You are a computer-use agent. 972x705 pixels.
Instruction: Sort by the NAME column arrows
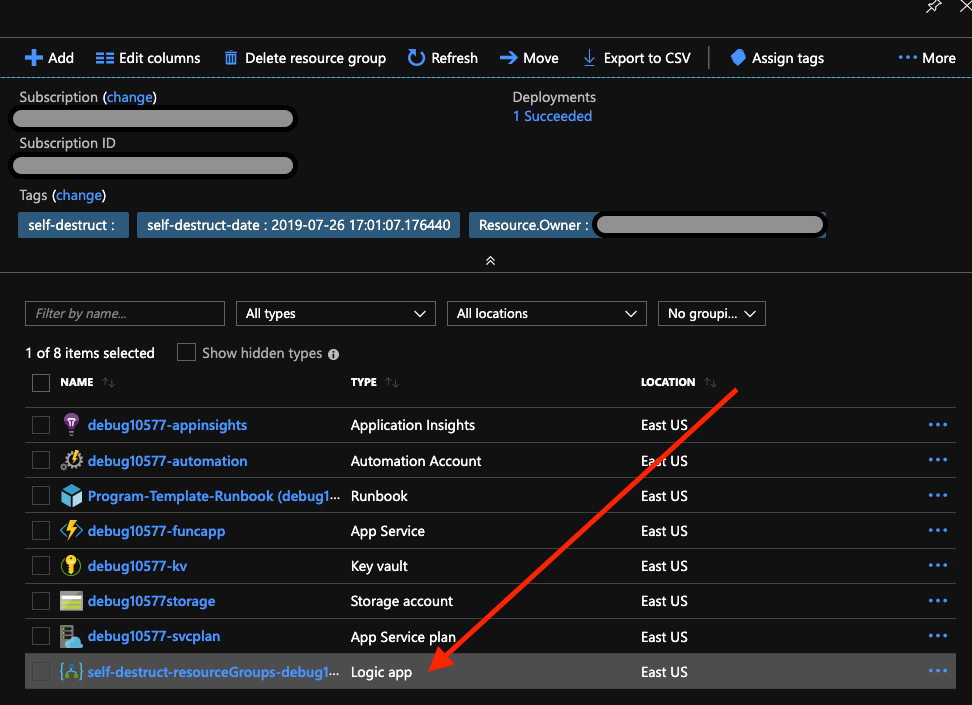[108, 383]
